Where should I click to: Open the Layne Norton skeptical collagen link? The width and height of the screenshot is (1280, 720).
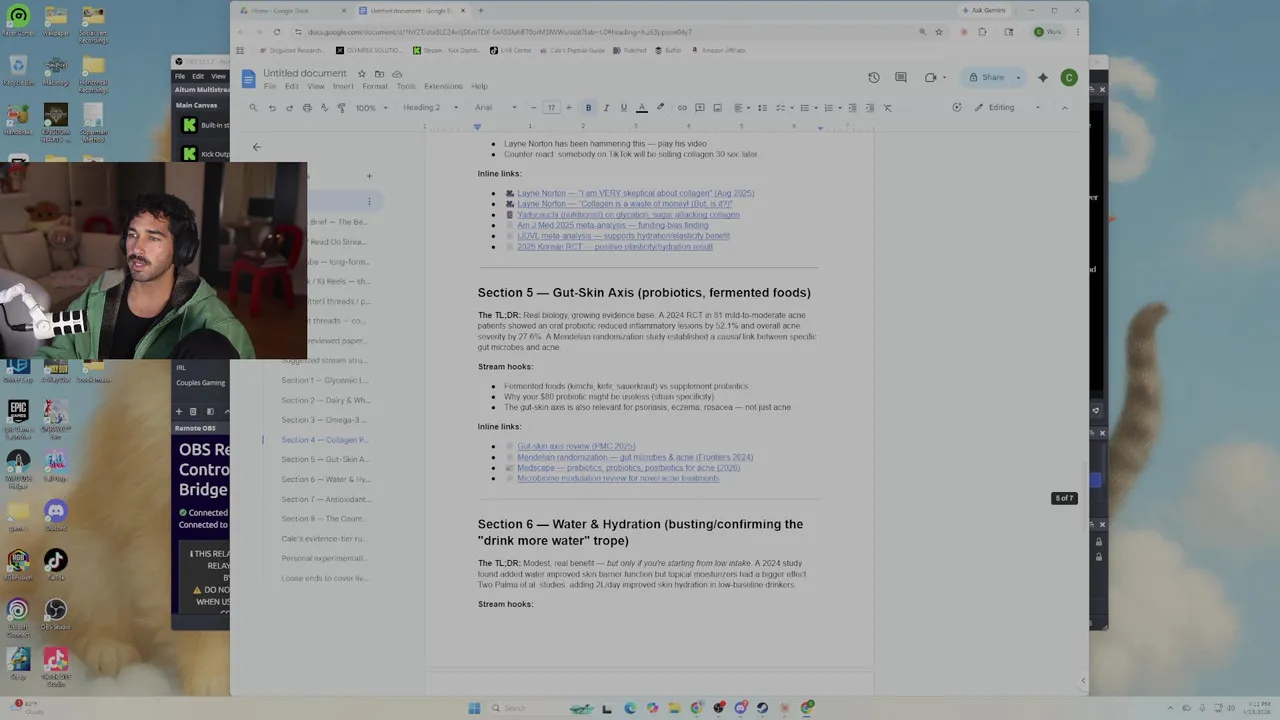pos(635,194)
